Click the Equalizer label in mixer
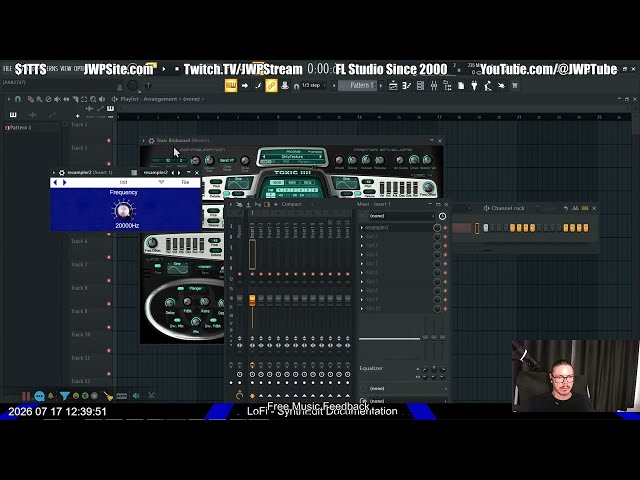Viewport: 640px width, 480px height. (x=371, y=368)
